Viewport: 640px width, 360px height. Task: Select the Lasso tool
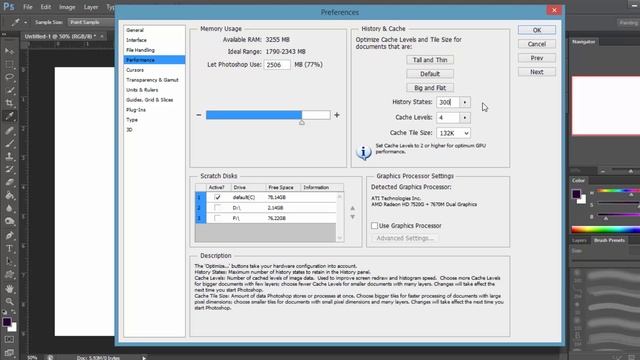click(9, 77)
